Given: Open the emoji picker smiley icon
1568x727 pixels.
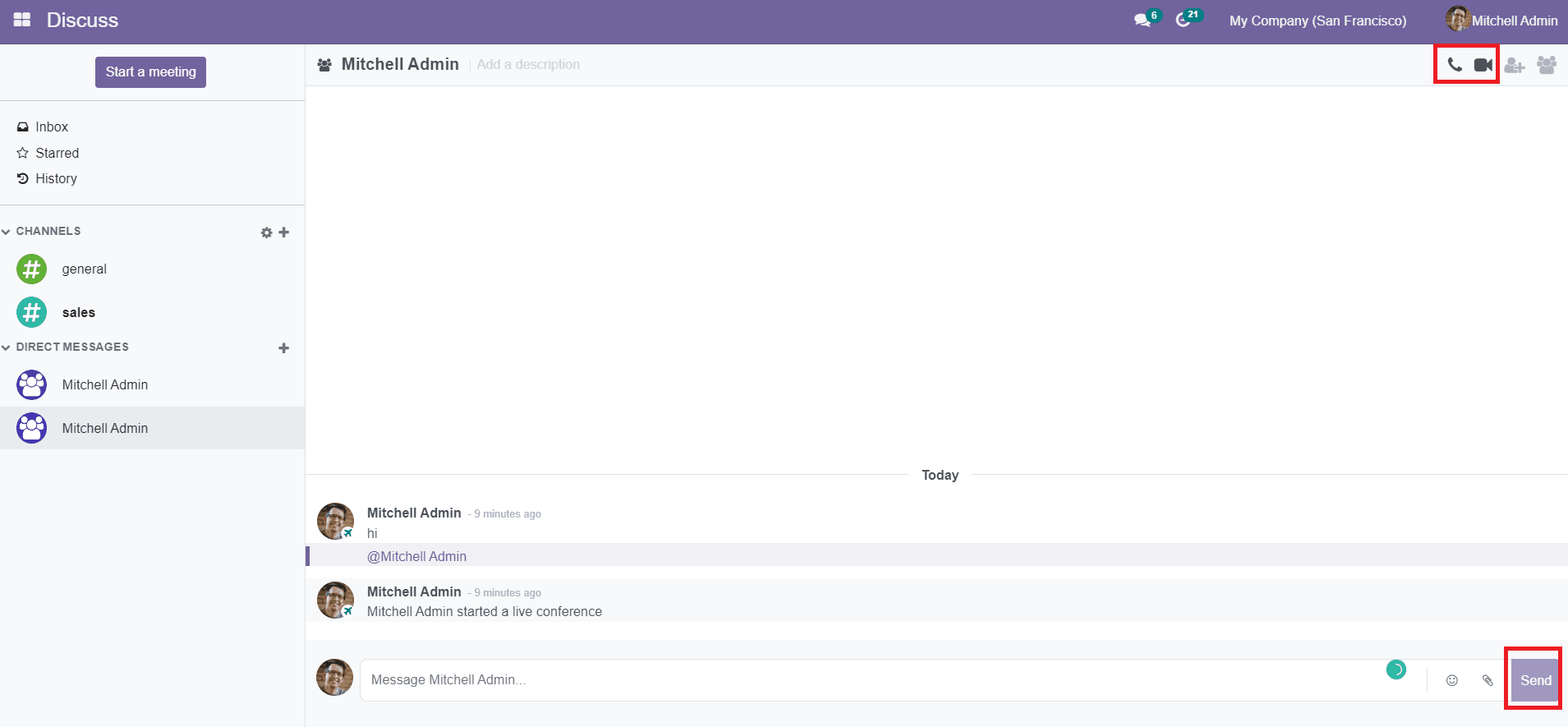Looking at the screenshot, I should (x=1452, y=680).
